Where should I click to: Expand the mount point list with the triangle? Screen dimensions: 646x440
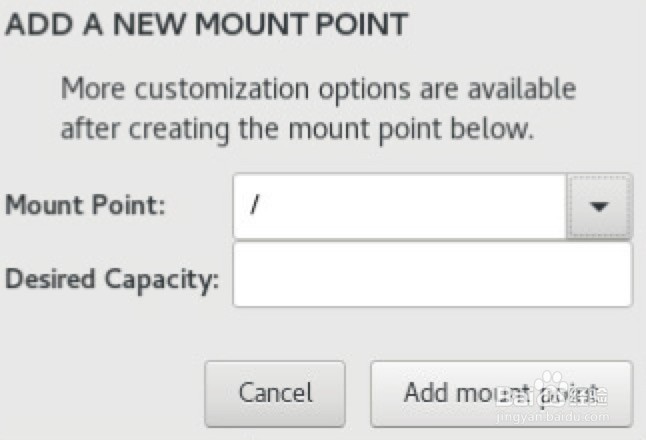coord(600,207)
